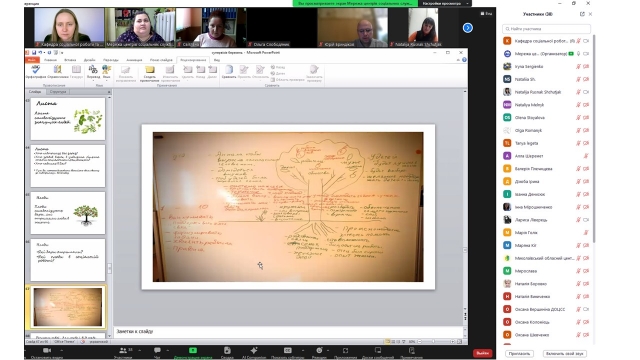Open Undo dropdown arrow in PowerPoint title bar
The width and height of the screenshot is (640, 360).
click(x=44, y=53)
